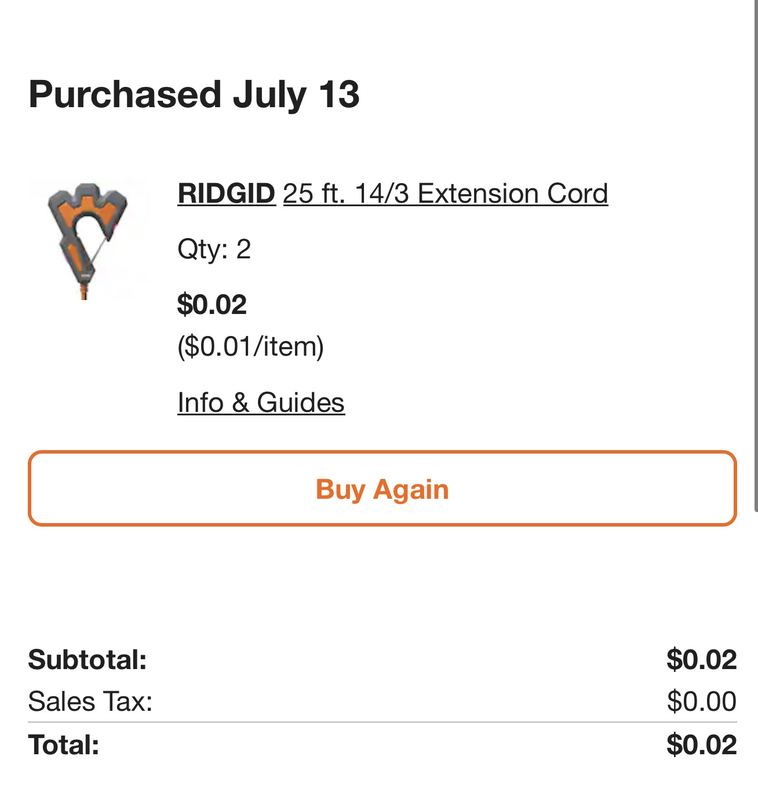Click the ($0.01/item) unit price text
The width and height of the screenshot is (758, 800).
[250, 347]
